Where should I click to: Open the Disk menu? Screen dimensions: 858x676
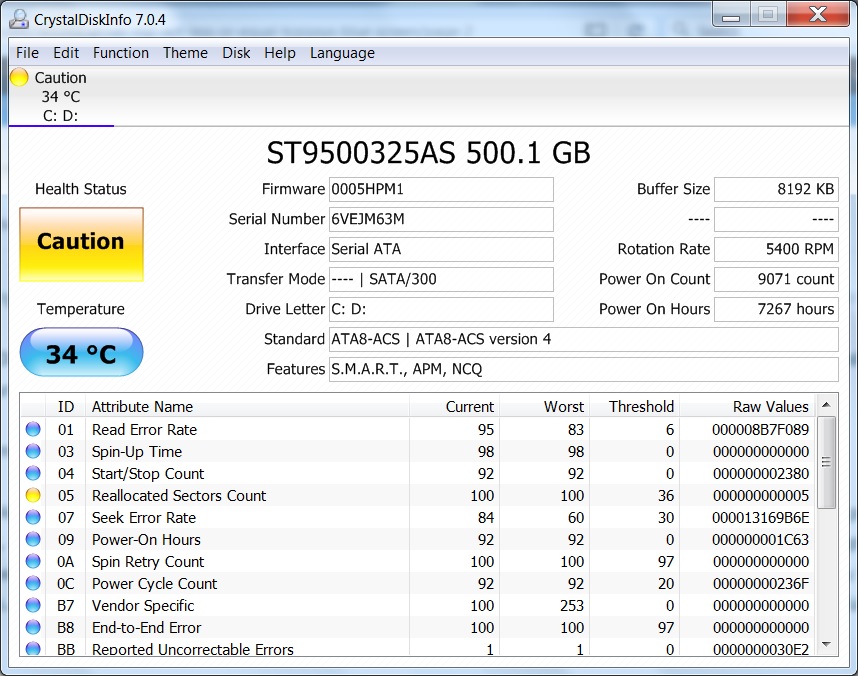click(236, 53)
